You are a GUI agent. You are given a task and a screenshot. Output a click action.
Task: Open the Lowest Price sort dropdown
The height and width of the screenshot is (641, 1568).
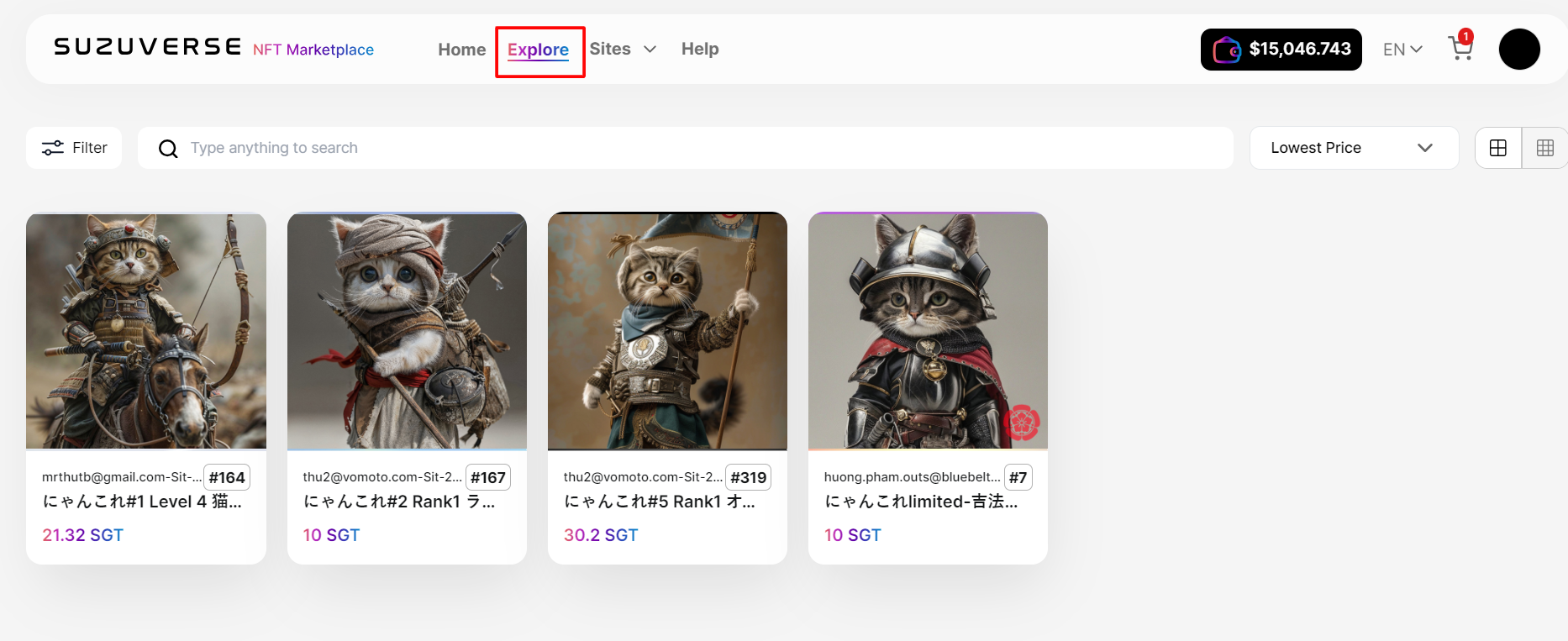(1353, 148)
